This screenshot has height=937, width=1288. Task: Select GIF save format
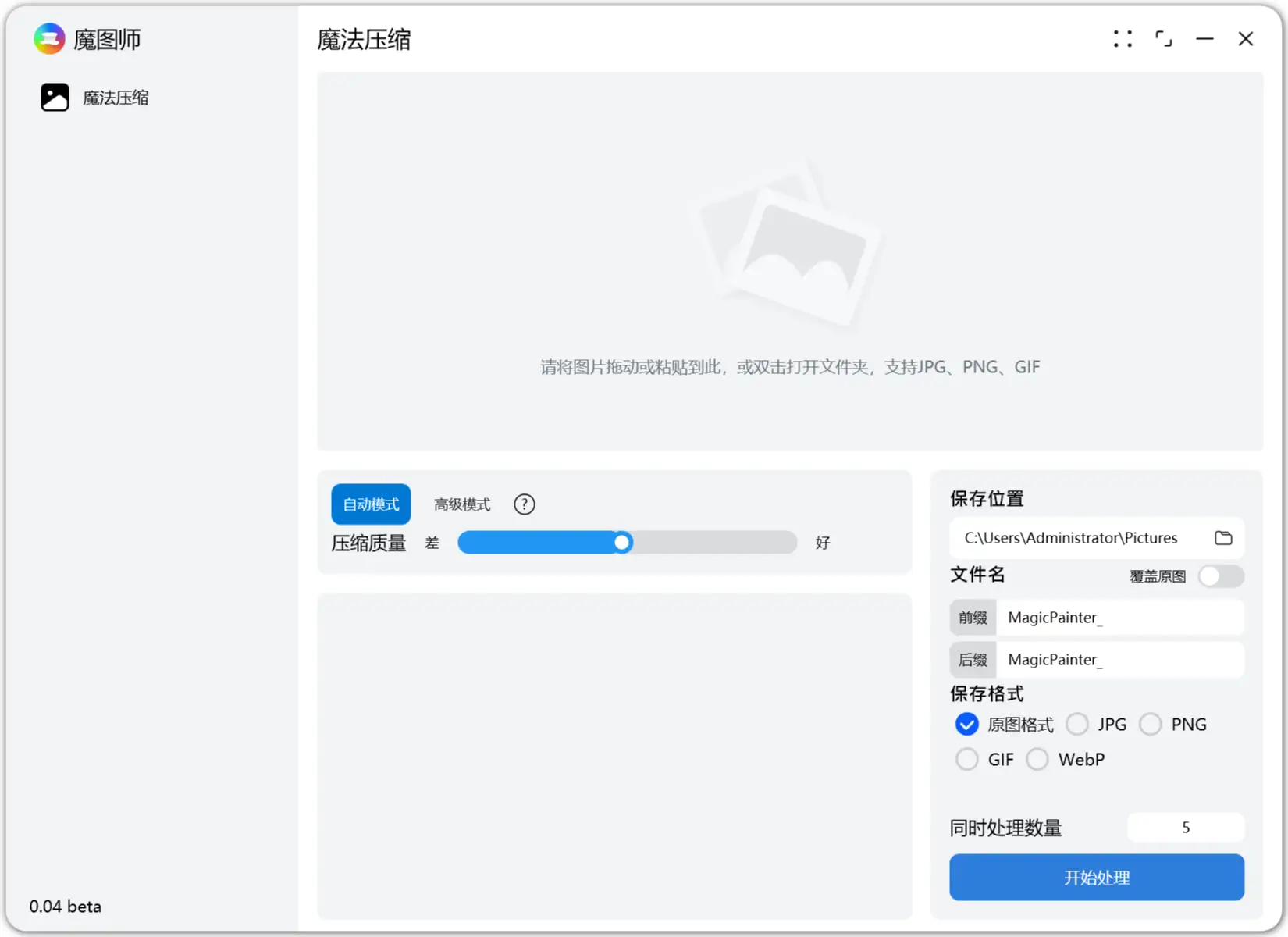pos(966,758)
